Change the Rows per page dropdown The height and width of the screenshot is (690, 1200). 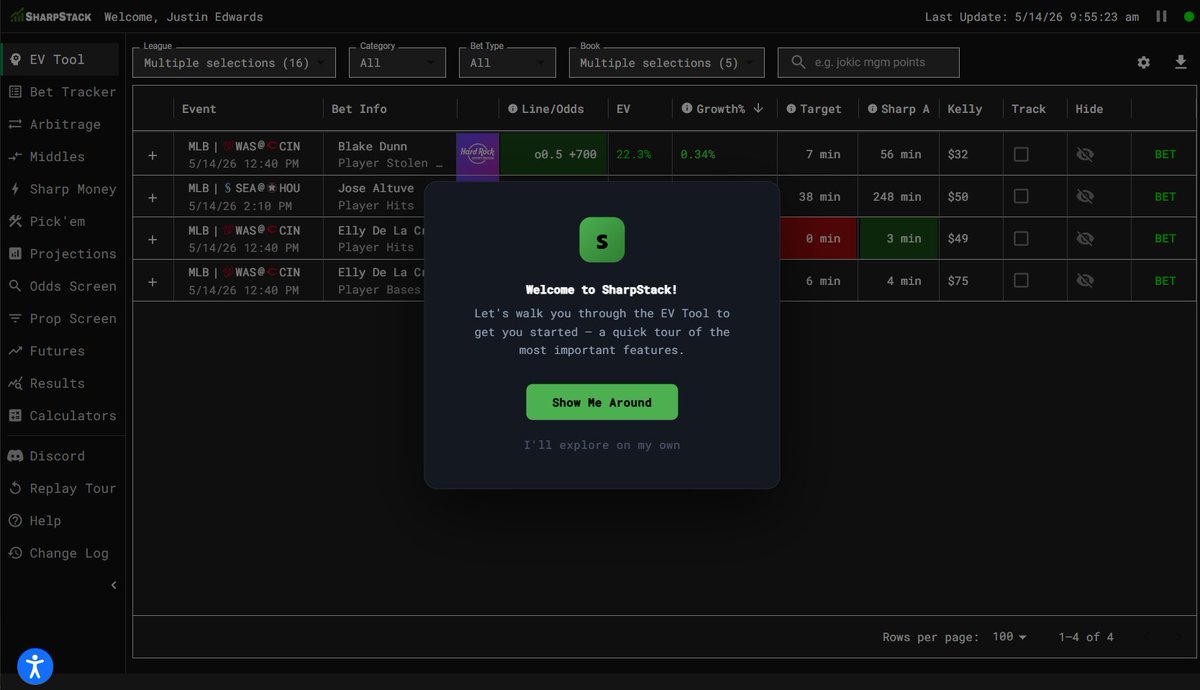1009,637
